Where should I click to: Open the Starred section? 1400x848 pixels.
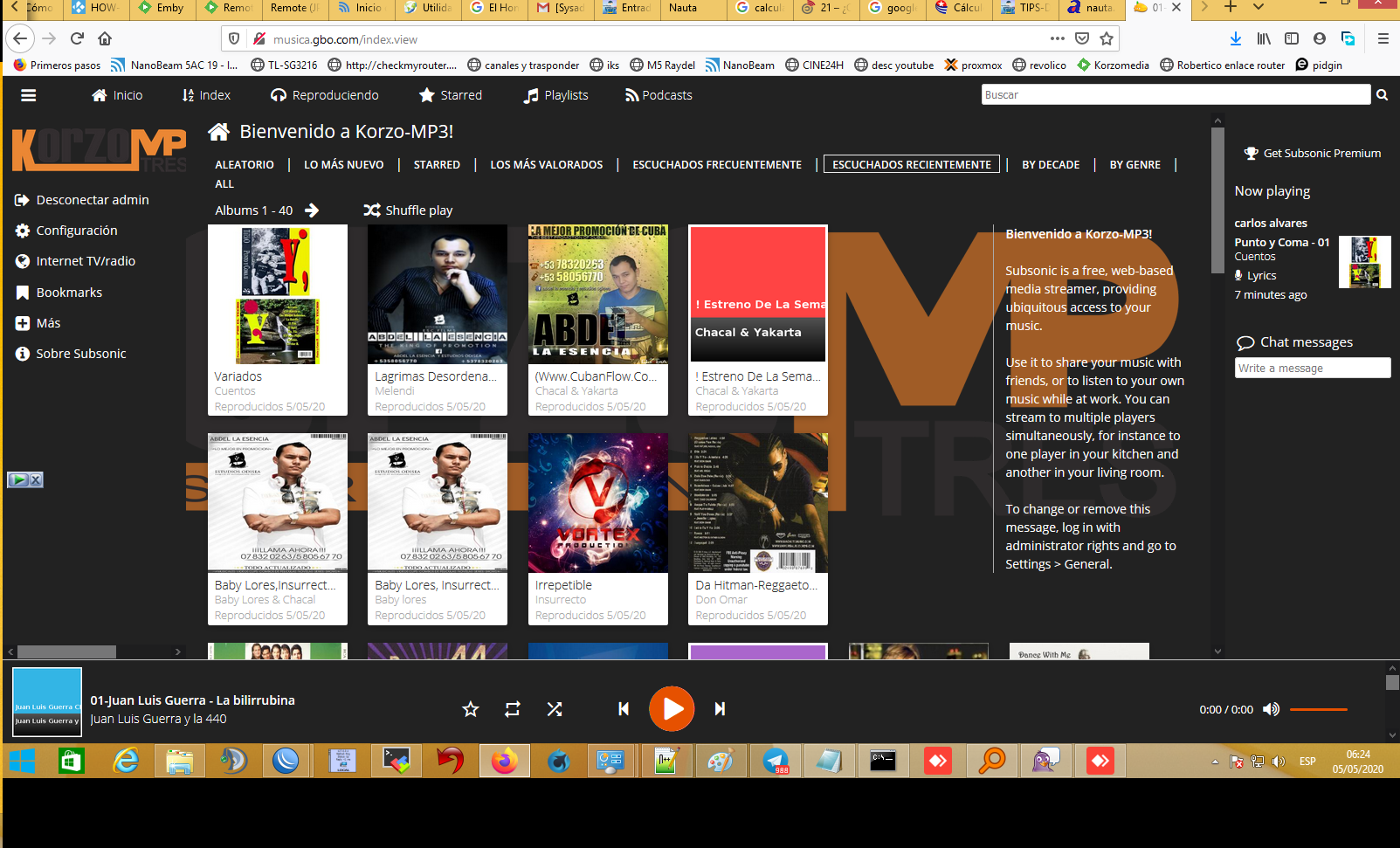450,95
